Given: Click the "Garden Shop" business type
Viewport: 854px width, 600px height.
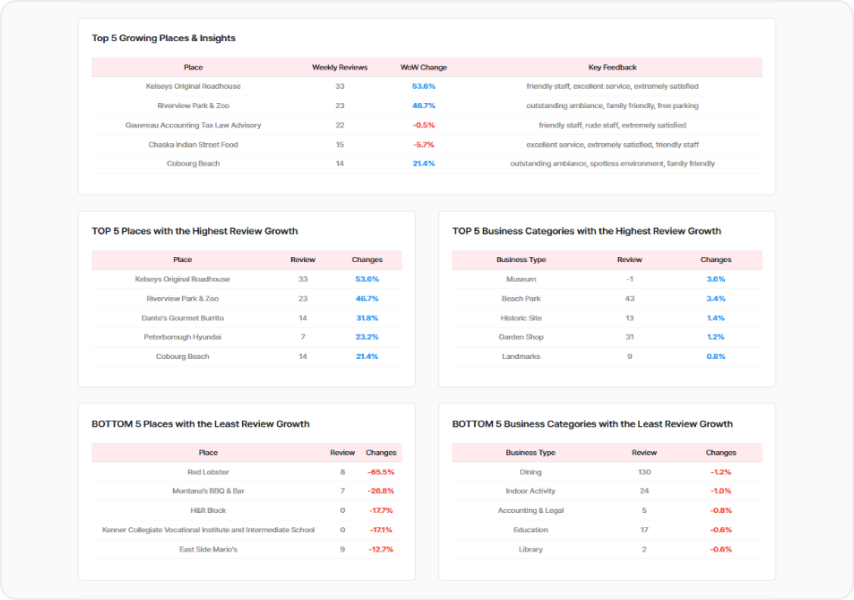Looking at the screenshot, I should [x=521, y=337].
